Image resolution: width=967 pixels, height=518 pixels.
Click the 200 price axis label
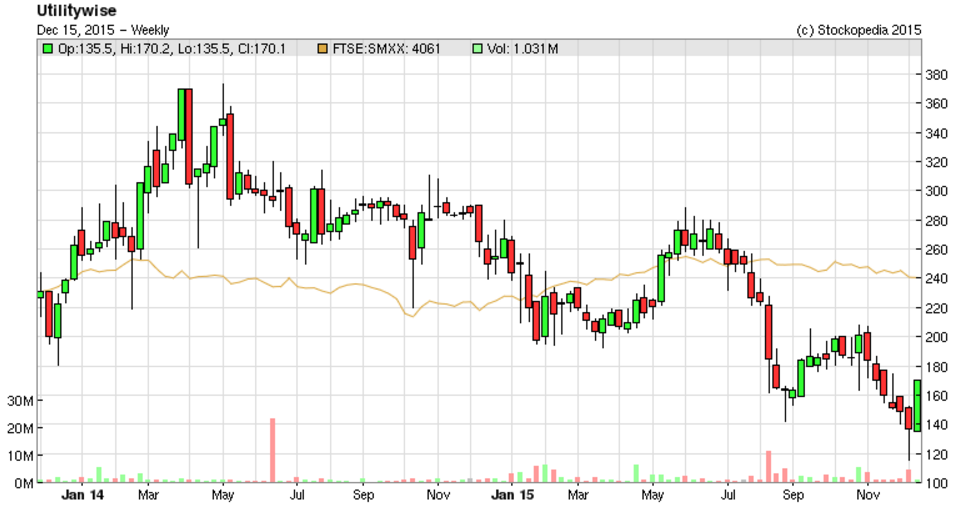tap(936, 337)
